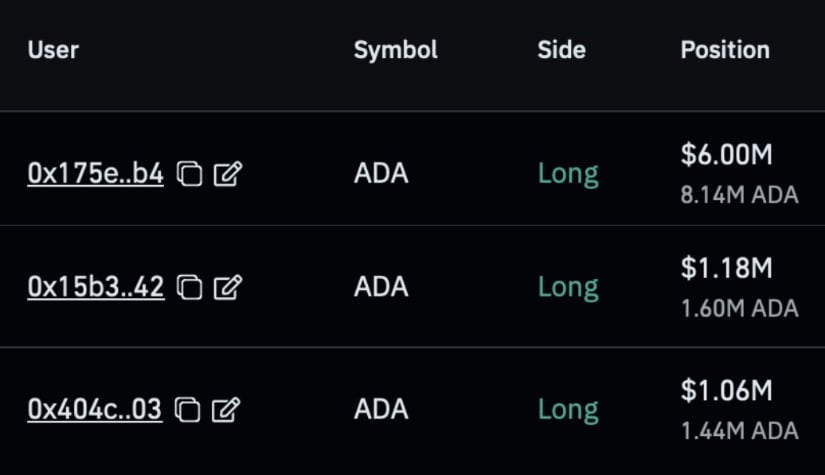Copy address 0x175e..b4 with copy icon
This screenshot has height=475, width=825.
(x=189, y=174)
